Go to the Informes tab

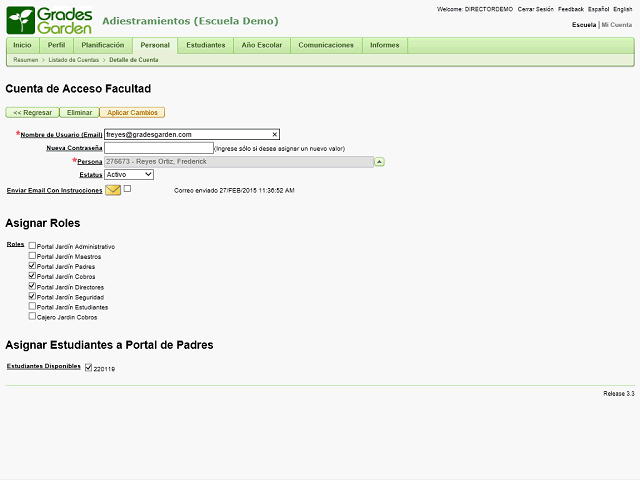(x=384, y=45)
